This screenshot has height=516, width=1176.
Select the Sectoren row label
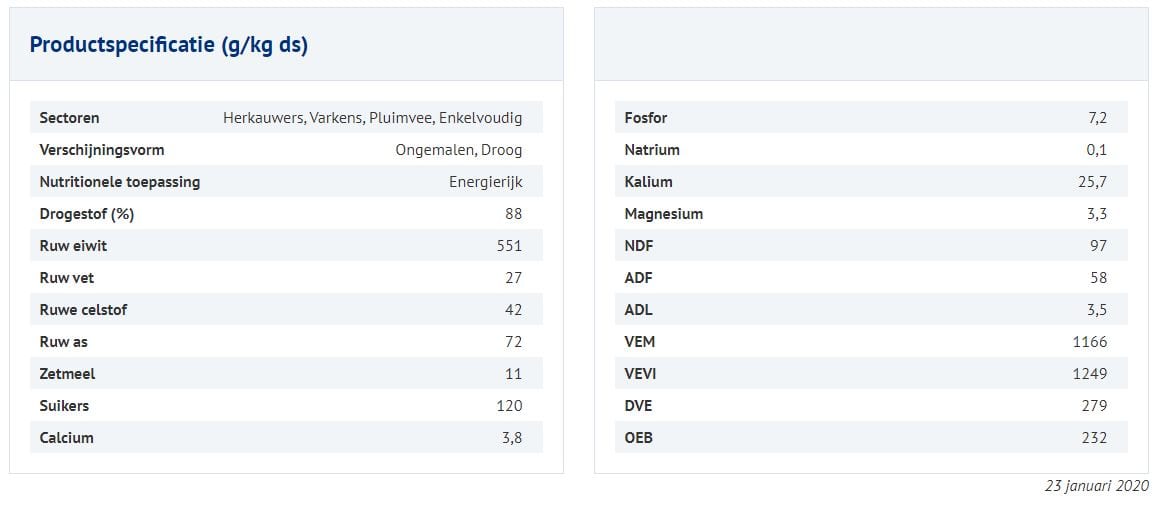tap(69, 118)
